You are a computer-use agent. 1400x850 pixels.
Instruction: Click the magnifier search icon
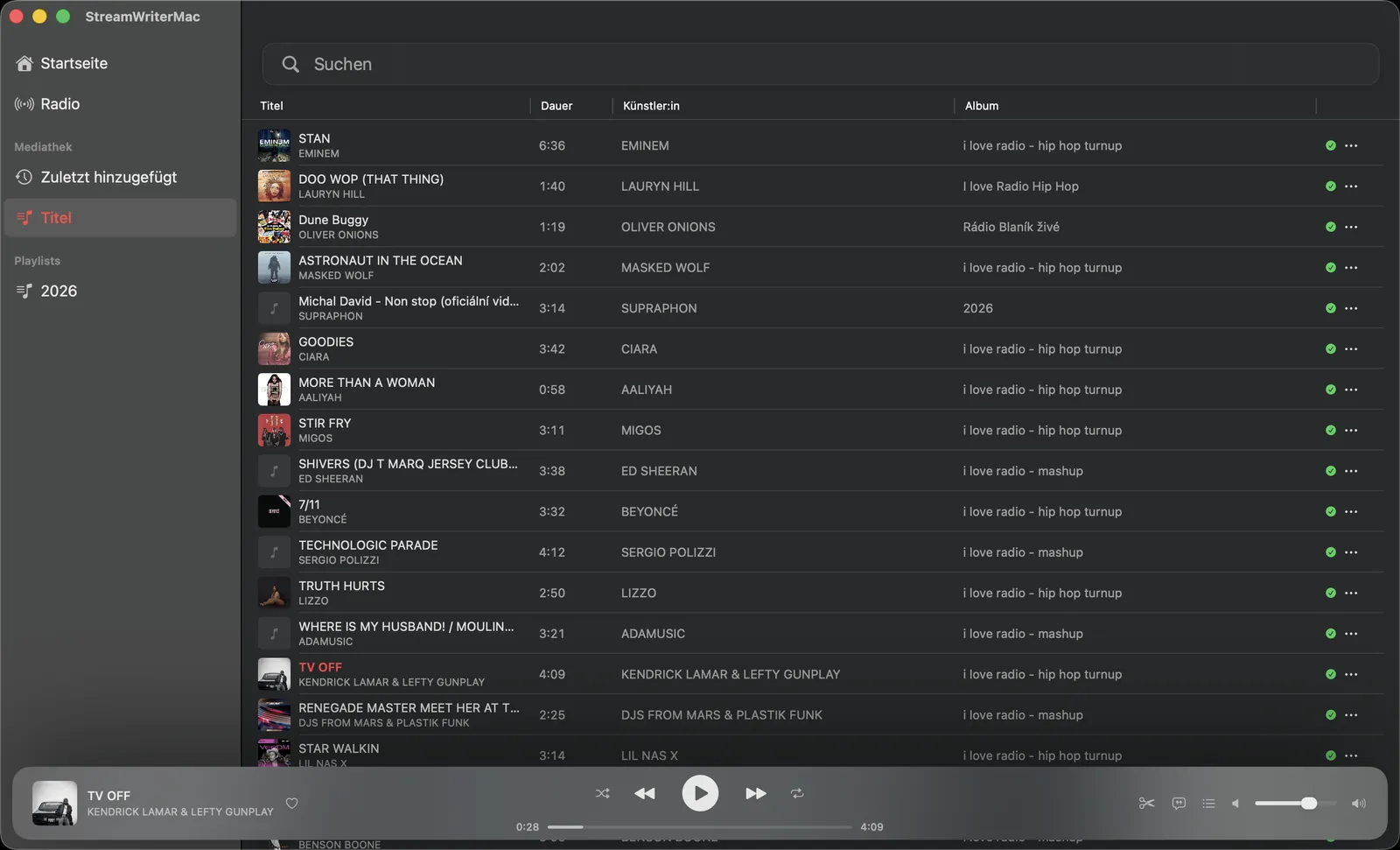point(290,64)
